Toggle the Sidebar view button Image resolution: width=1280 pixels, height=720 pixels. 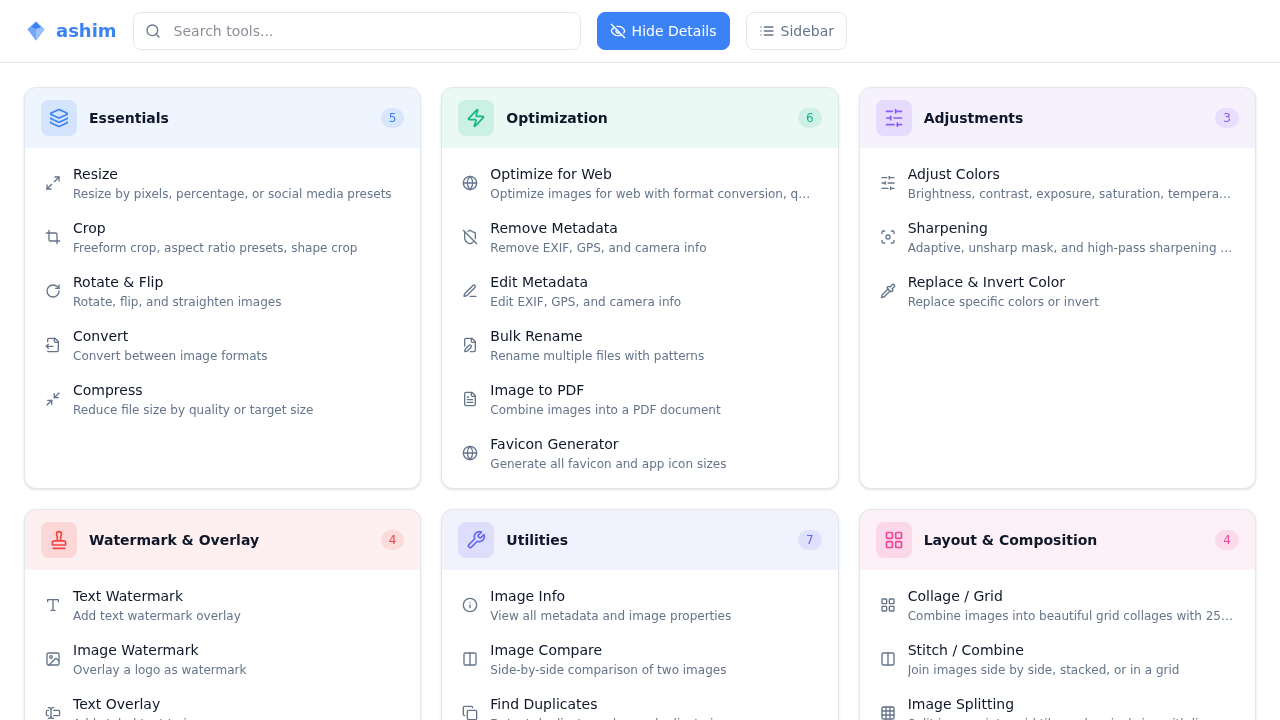click(796, 31)
